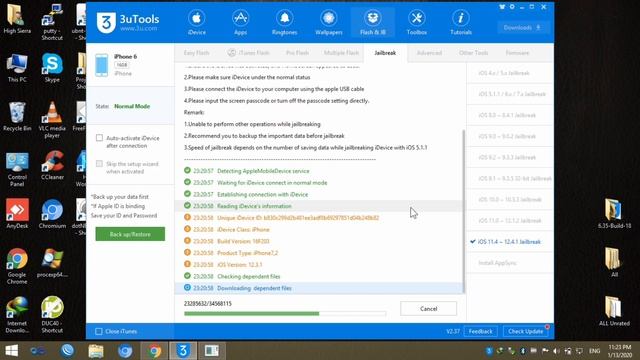Switch to the Multiple Flash tab
640x360 pixels.
click(341, 53)
